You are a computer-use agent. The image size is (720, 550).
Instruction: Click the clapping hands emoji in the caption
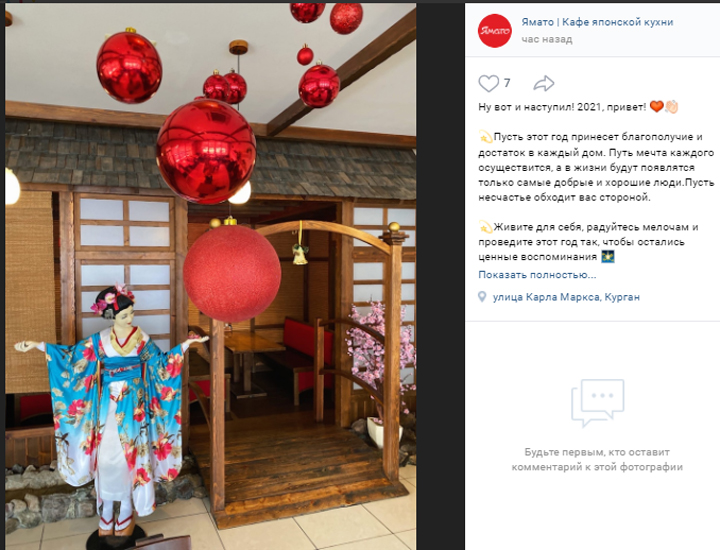[x=671, y=107]
